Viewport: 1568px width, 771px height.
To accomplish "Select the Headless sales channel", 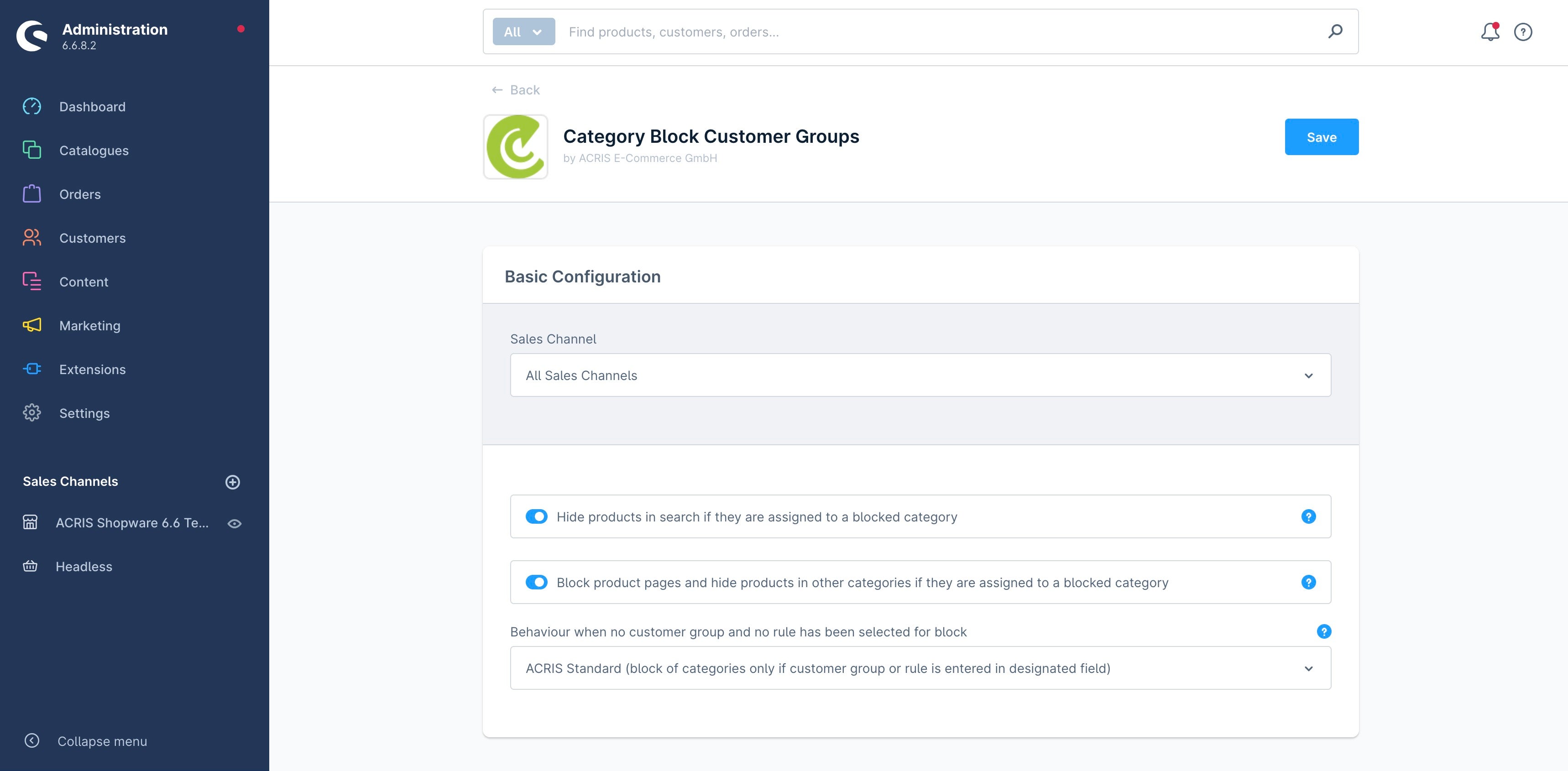I will (84, 567).
